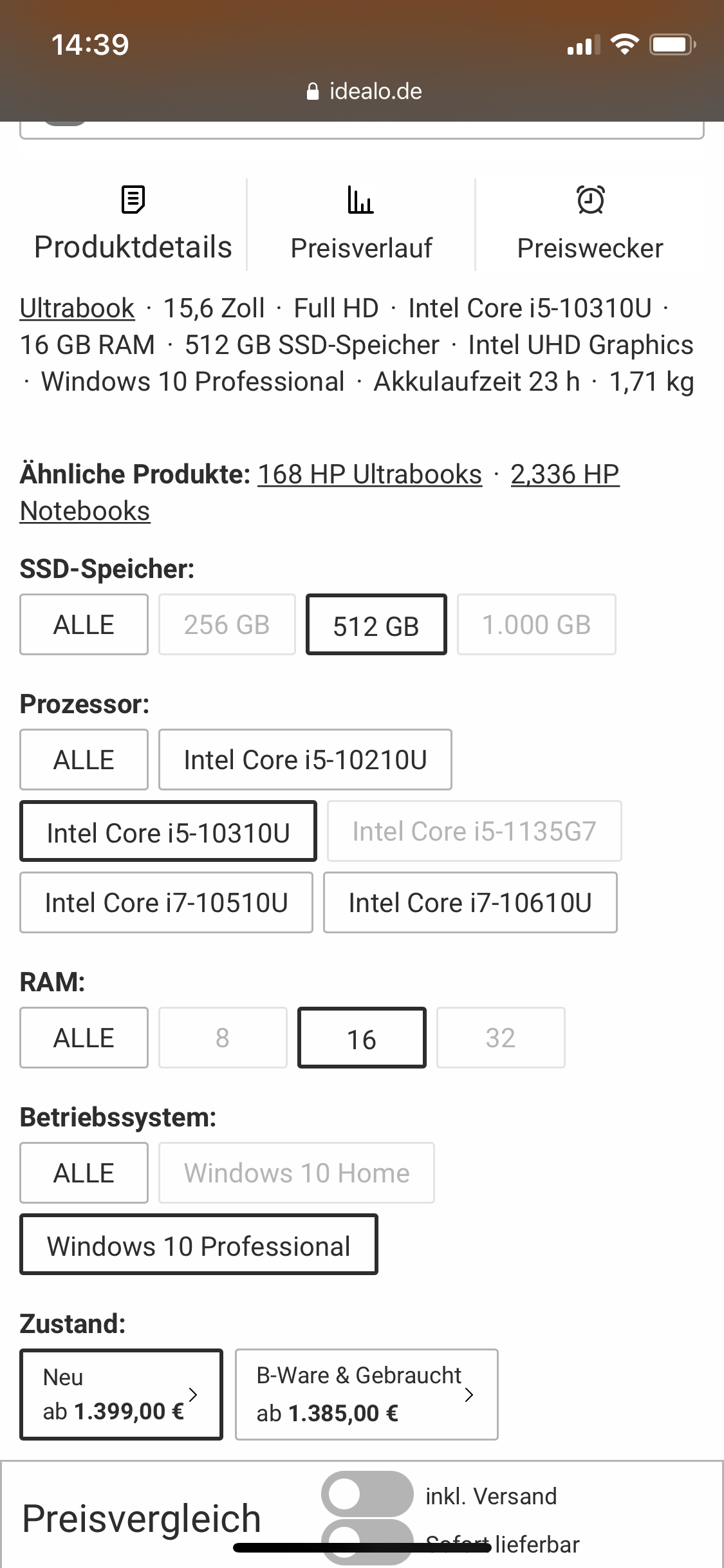
Task: Select ALLE under RAM
Action: point(84,1038)
